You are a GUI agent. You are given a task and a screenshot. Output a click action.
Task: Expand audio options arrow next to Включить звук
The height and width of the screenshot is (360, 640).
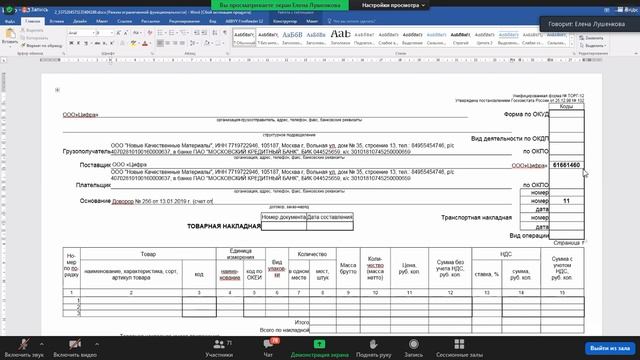[x=42, y=344]
